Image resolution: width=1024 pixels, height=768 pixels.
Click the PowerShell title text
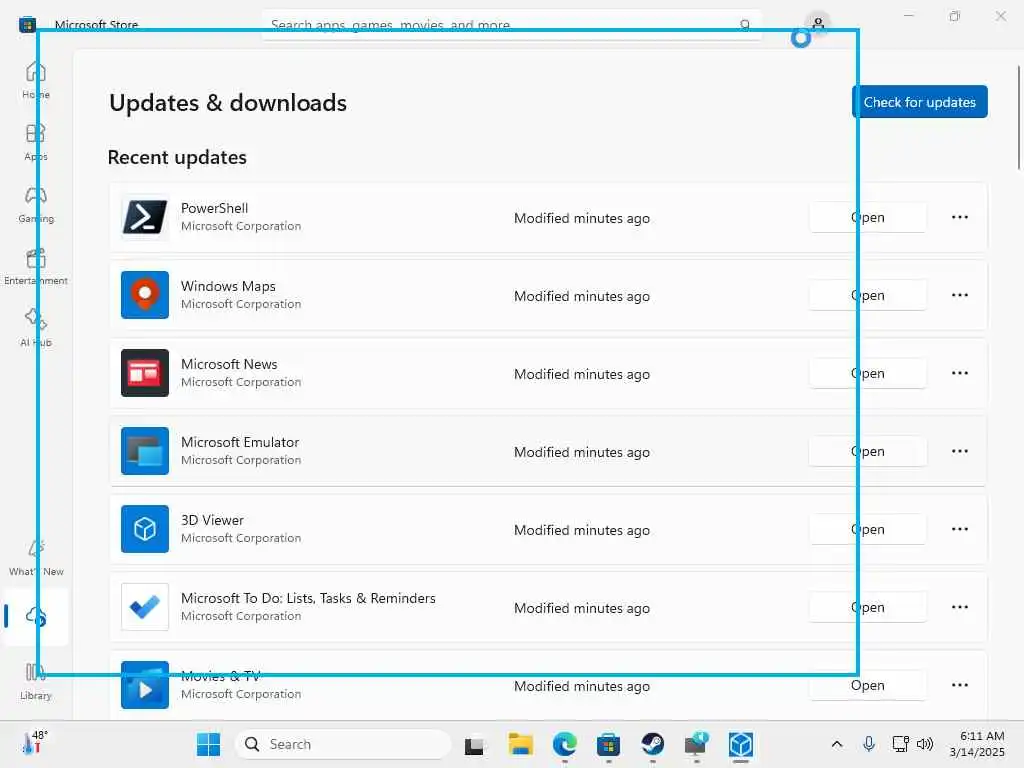[214, 208]
